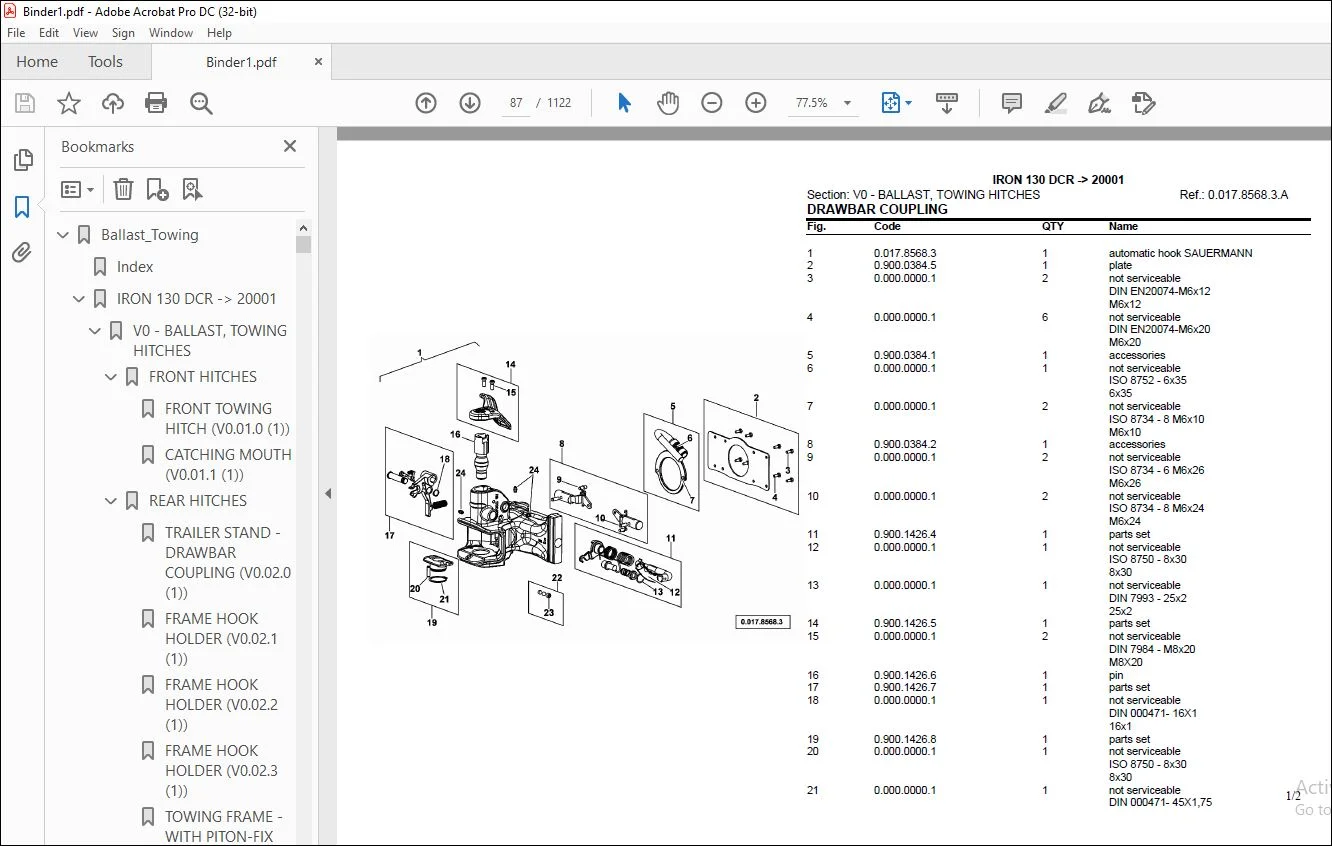Open TRAILER STAND - DRAWBAR COUPLING bookmark
1332x846 pixels.
coord(228,563)
